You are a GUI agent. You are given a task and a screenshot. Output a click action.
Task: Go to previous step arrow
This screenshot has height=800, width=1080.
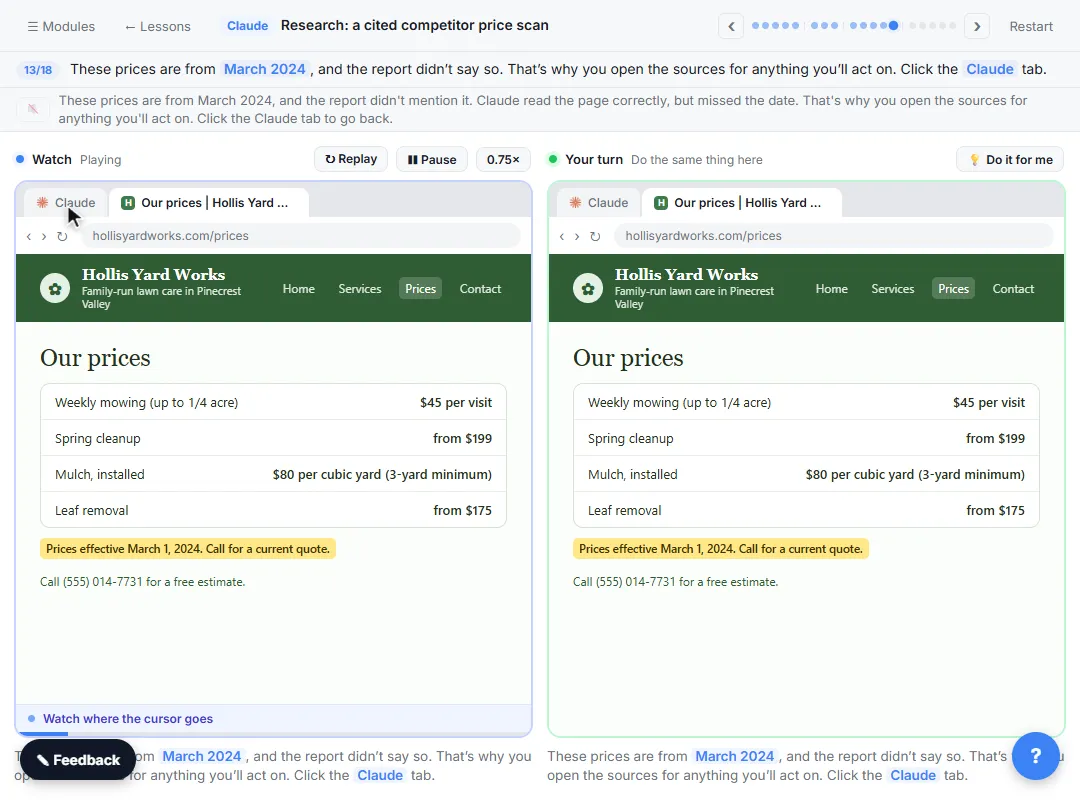coord(731,26)
